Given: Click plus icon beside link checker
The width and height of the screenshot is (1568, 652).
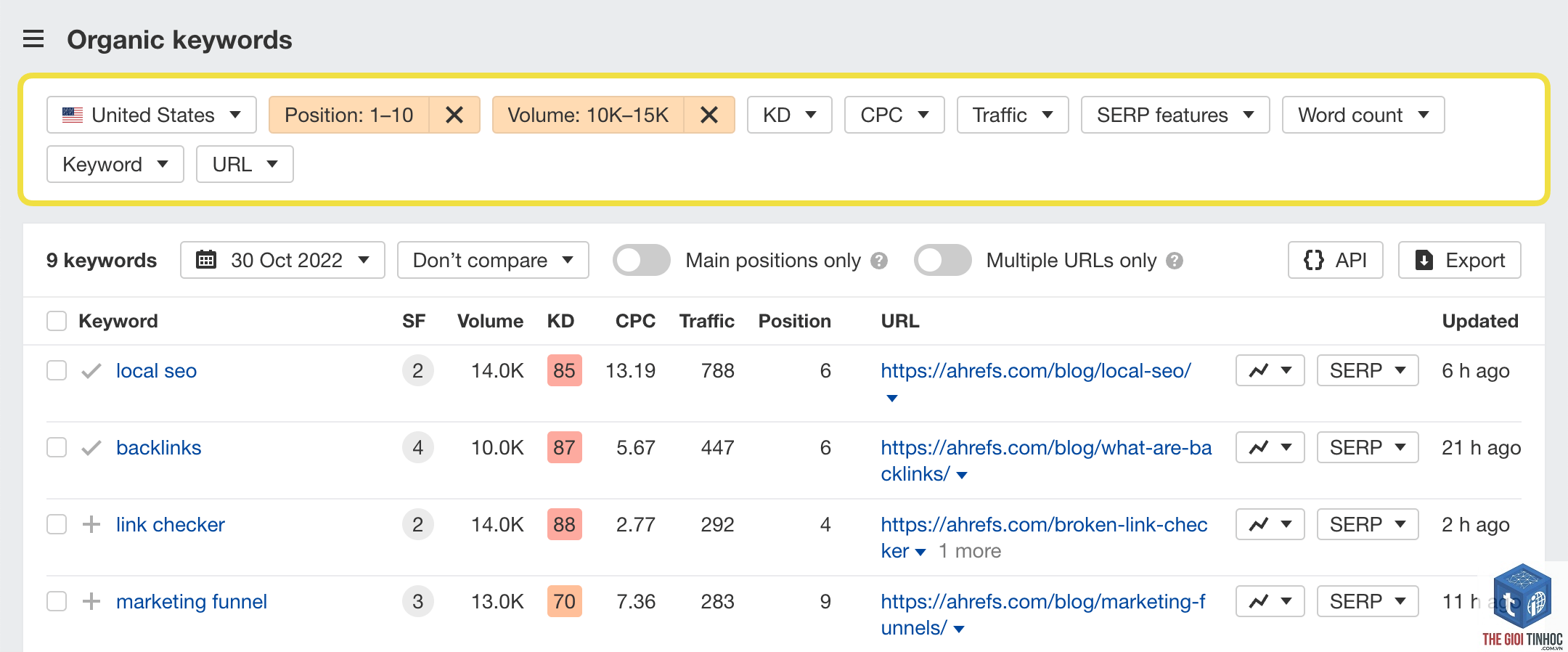Looking at the screenshot, I should click(x=91, y=524).
